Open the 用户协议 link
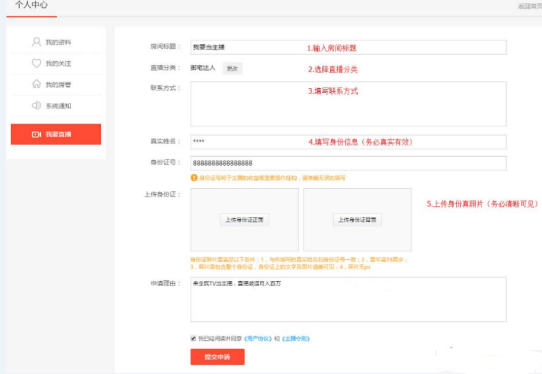 tap(258, 339)
